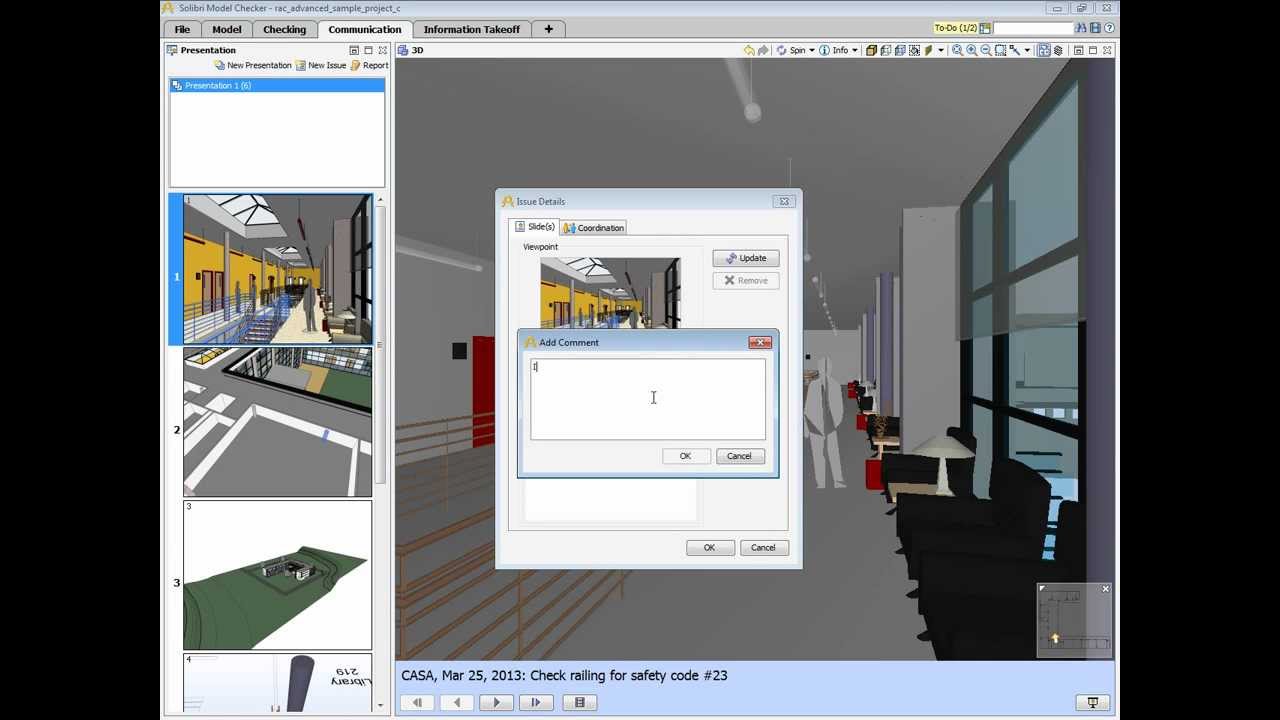Click the presentation screen mode icon

1093,703
